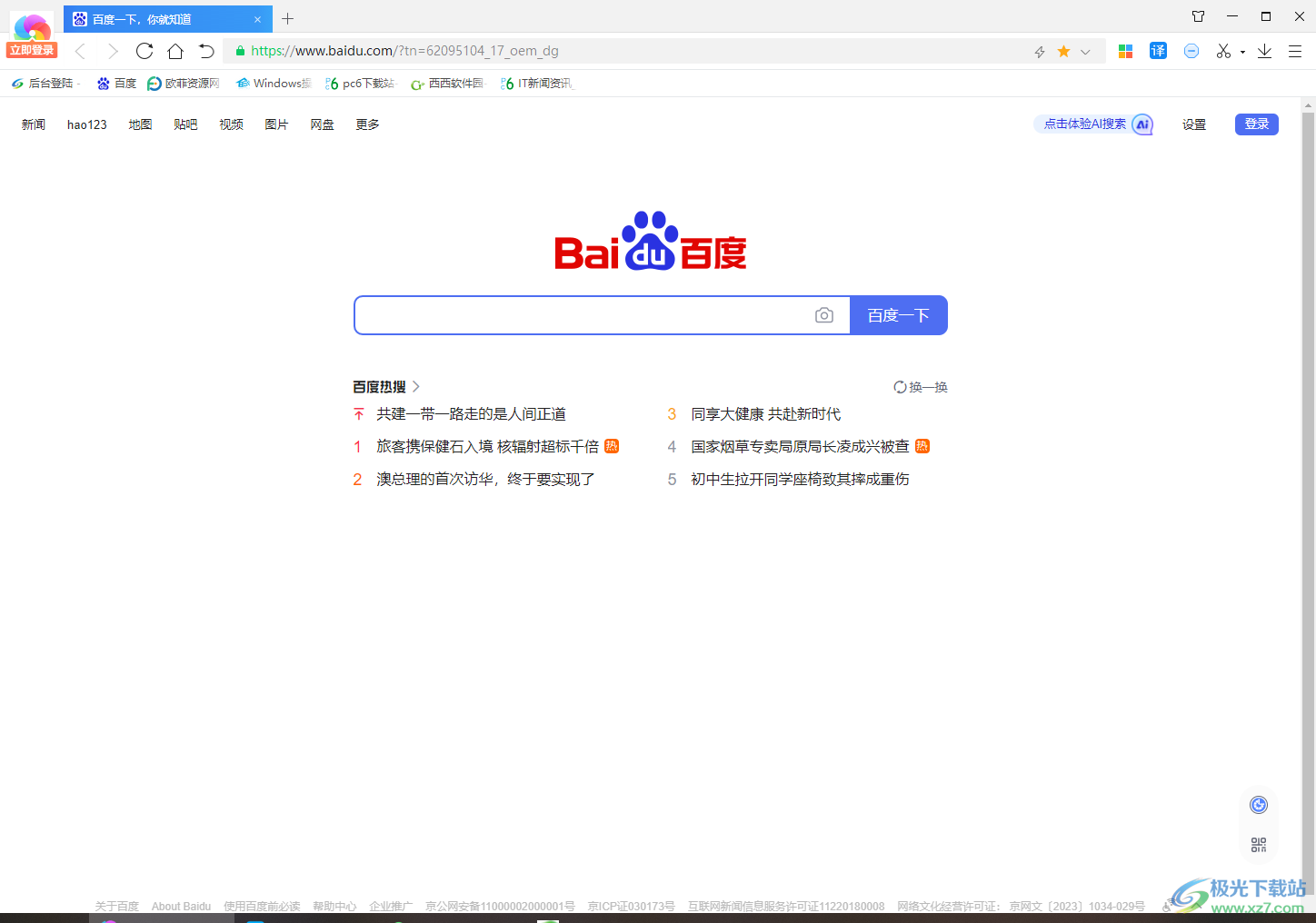Open 澳总理的首次访华 headline
The height and width of the screenshot is (923, 1316).
tap(485, 480)
